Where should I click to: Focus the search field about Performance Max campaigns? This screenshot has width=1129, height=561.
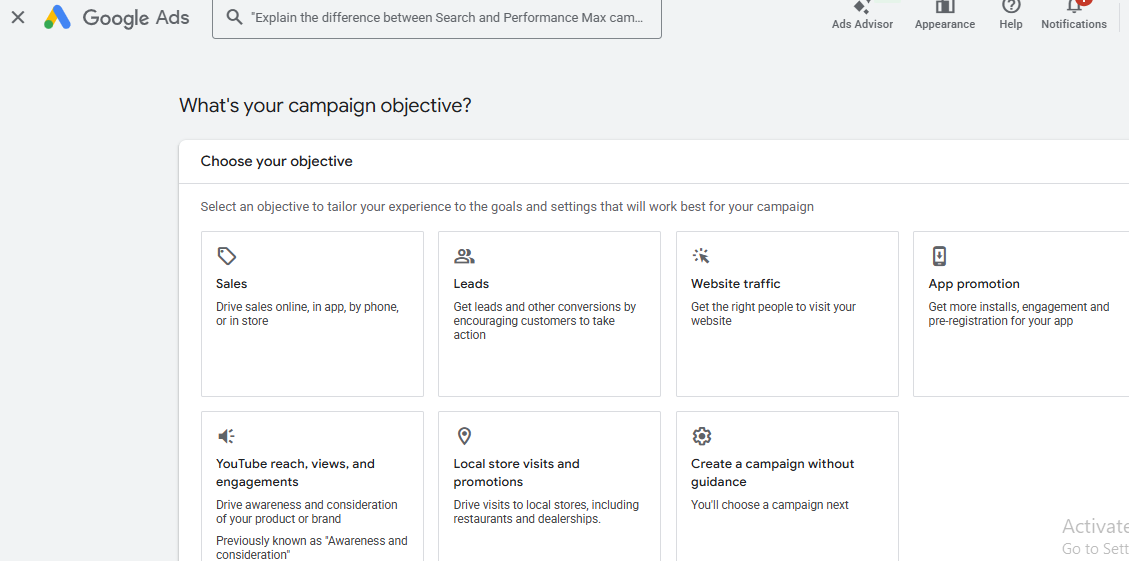pos(437,17)
